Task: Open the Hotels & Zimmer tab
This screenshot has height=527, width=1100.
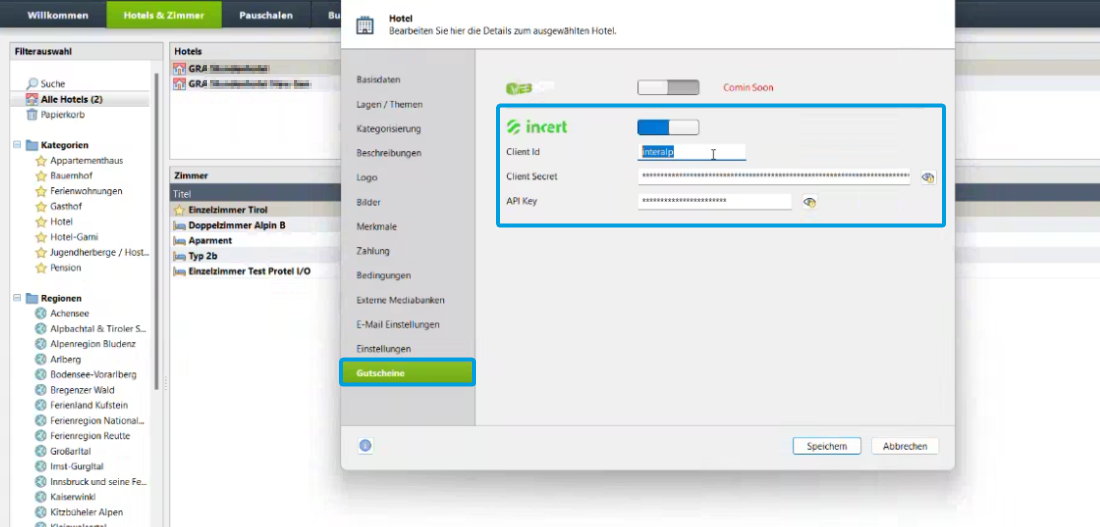Action: click(164, 15)
